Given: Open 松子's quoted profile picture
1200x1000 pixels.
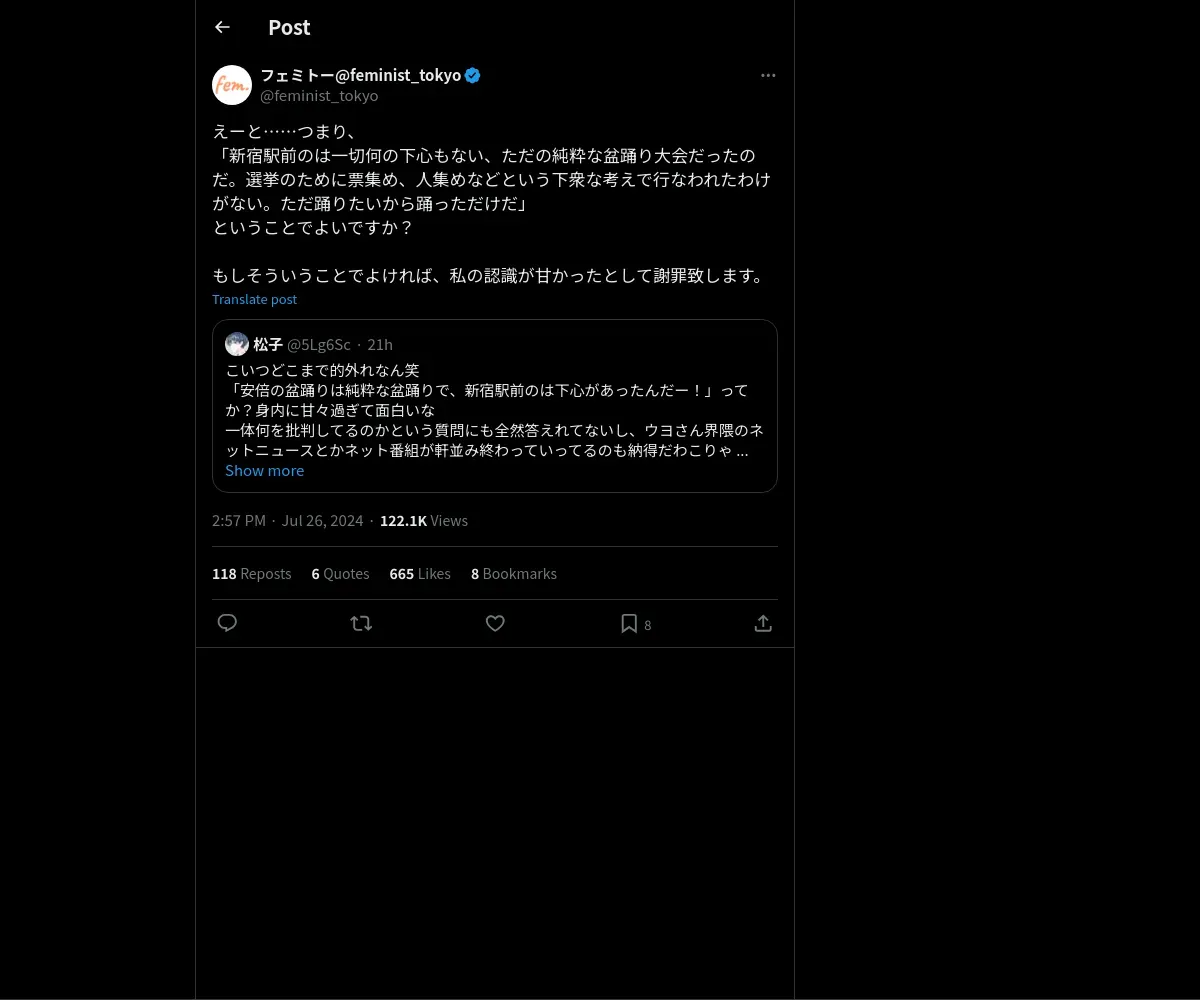Looking at the screenshot, I should point(237,344).
